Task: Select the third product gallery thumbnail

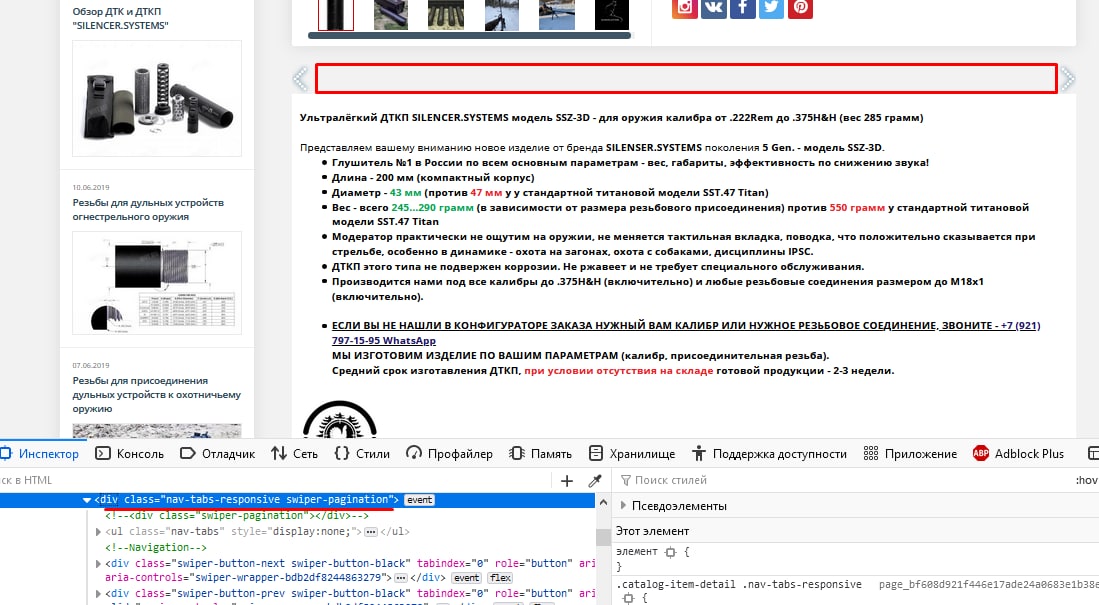Action: (x=446, y=15)
